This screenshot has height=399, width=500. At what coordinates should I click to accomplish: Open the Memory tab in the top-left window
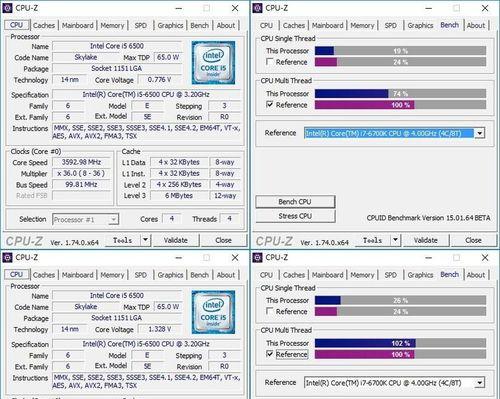click(x=112, y=25)
